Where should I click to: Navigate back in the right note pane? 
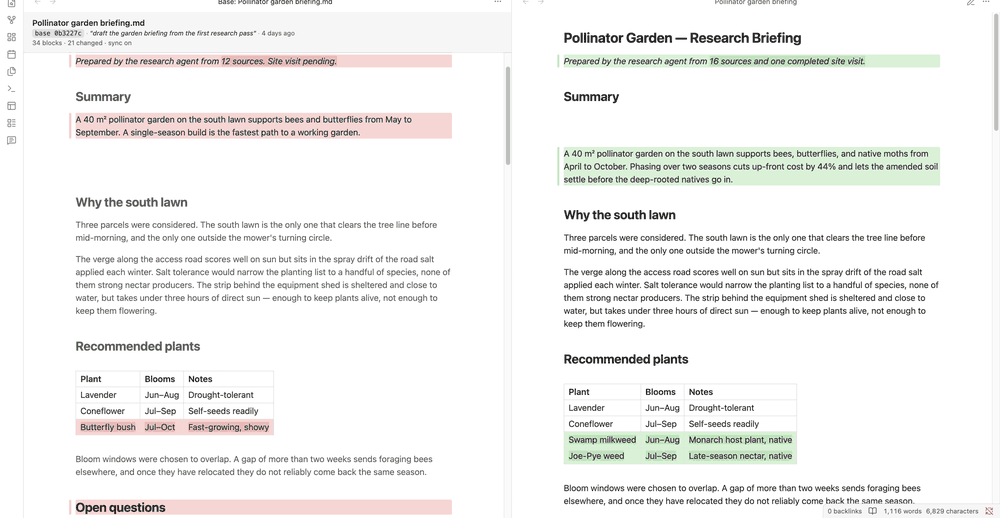(526, 2)
